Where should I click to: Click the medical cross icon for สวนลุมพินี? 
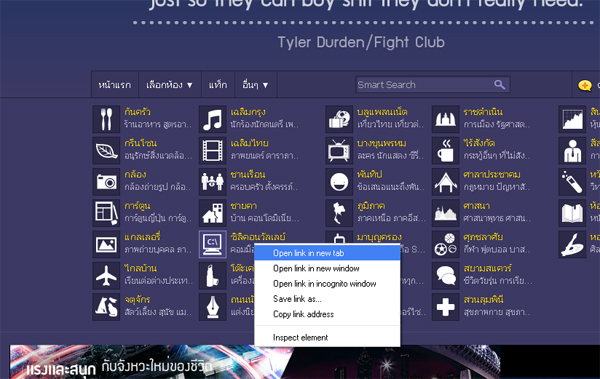coord(445,307)
